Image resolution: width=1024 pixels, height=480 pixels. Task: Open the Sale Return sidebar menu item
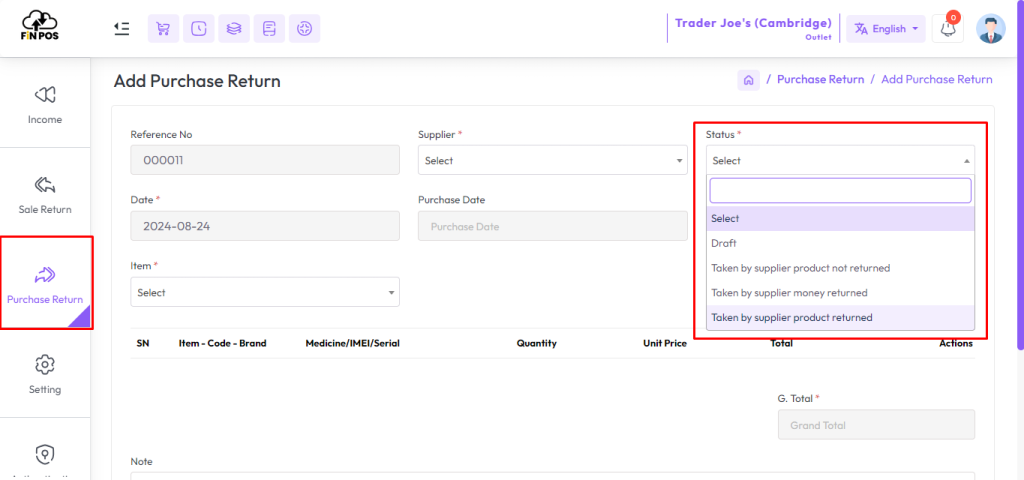click(x=45, y=193)
